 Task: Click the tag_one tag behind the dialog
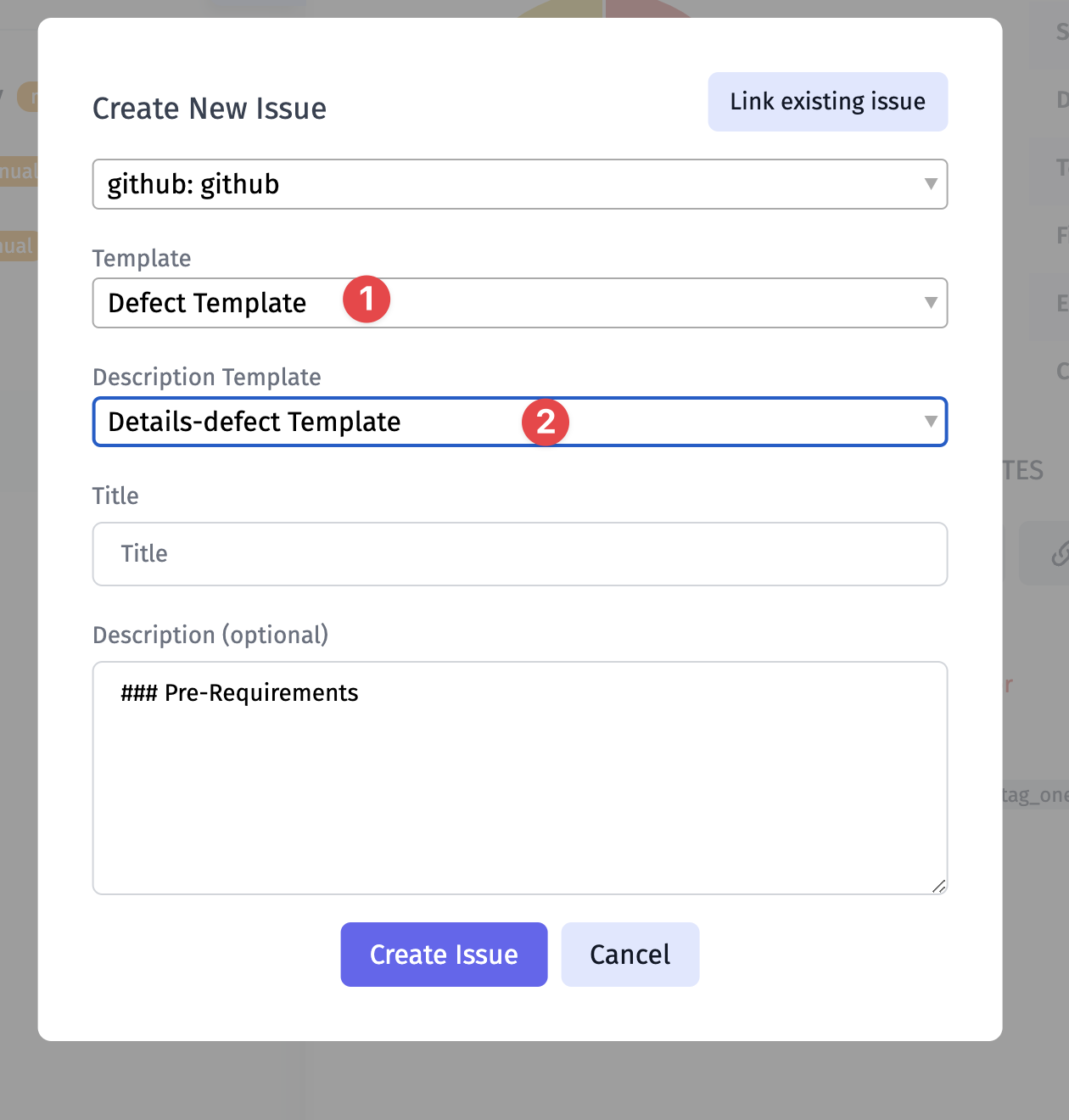pyautogui.click(x=1034, y=795)
